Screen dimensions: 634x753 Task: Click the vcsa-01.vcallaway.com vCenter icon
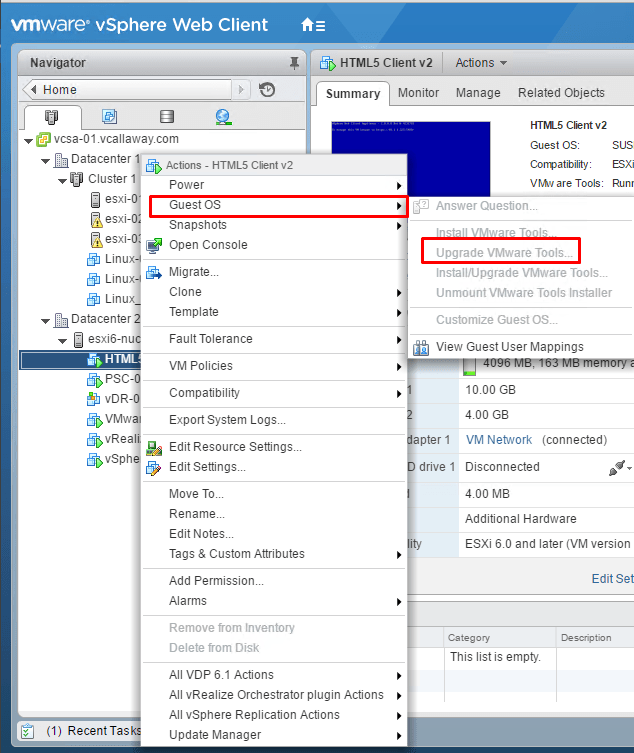(43, 139)
